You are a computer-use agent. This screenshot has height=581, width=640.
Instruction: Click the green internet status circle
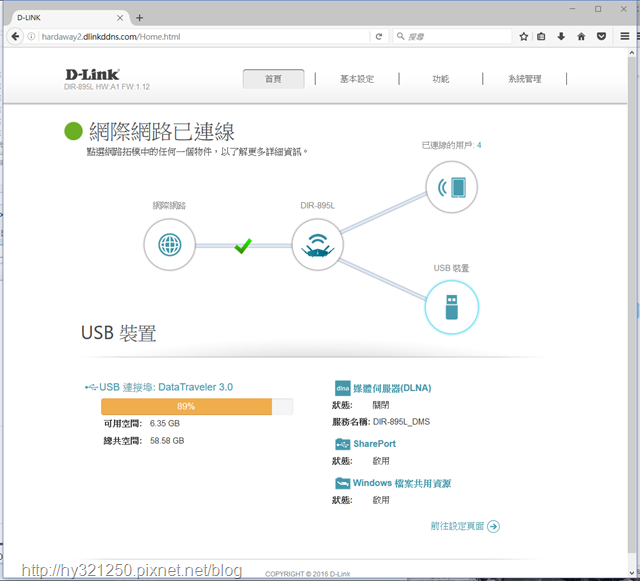tap(73, 131)
